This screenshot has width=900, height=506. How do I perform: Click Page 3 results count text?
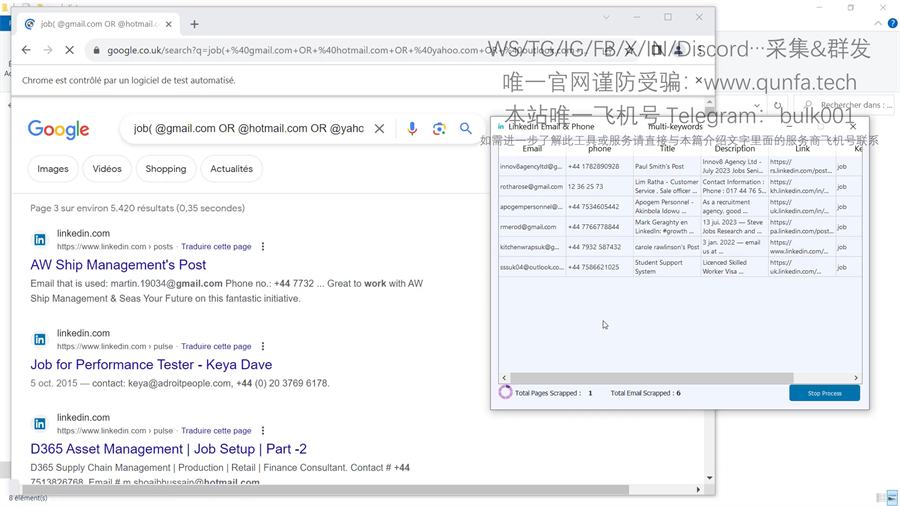click(x=137, y=208)
